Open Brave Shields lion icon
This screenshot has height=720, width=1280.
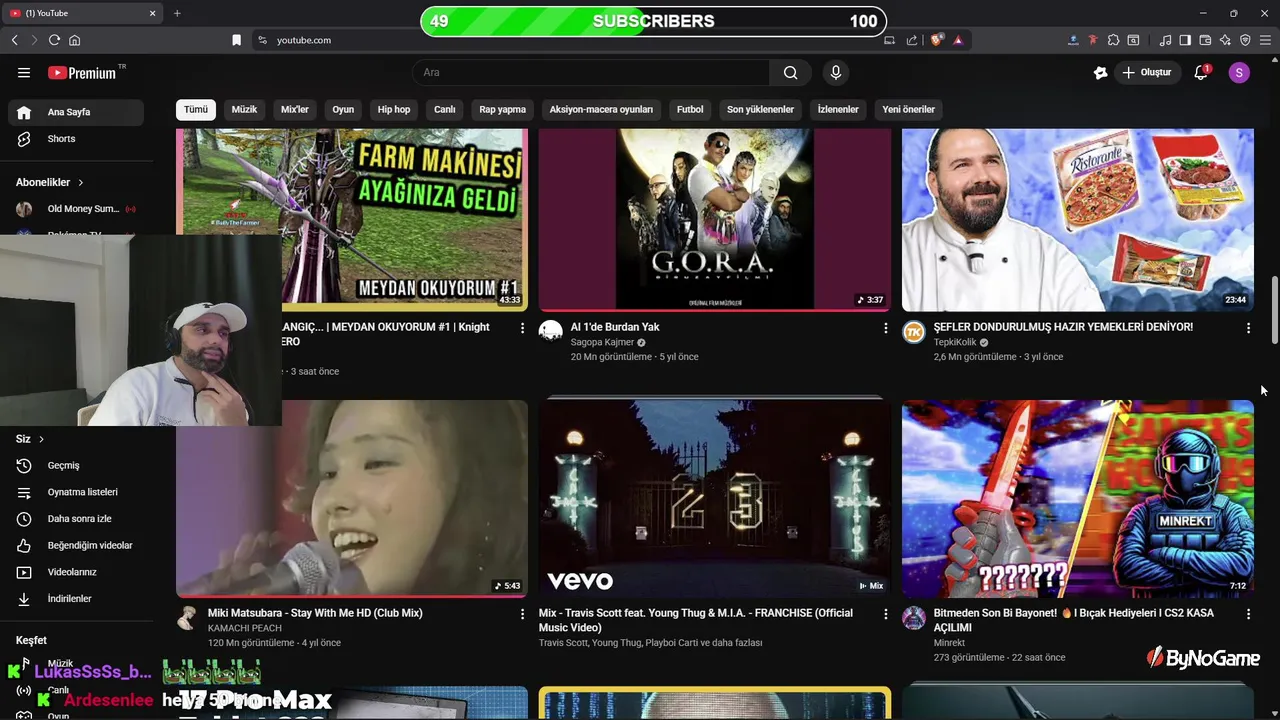point(937,40)
